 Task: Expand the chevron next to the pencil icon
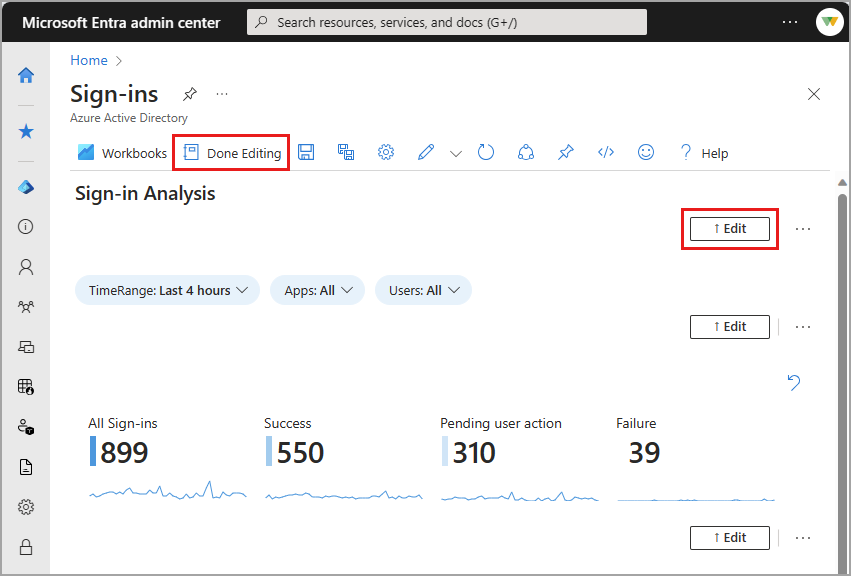(x=456, y=152)
